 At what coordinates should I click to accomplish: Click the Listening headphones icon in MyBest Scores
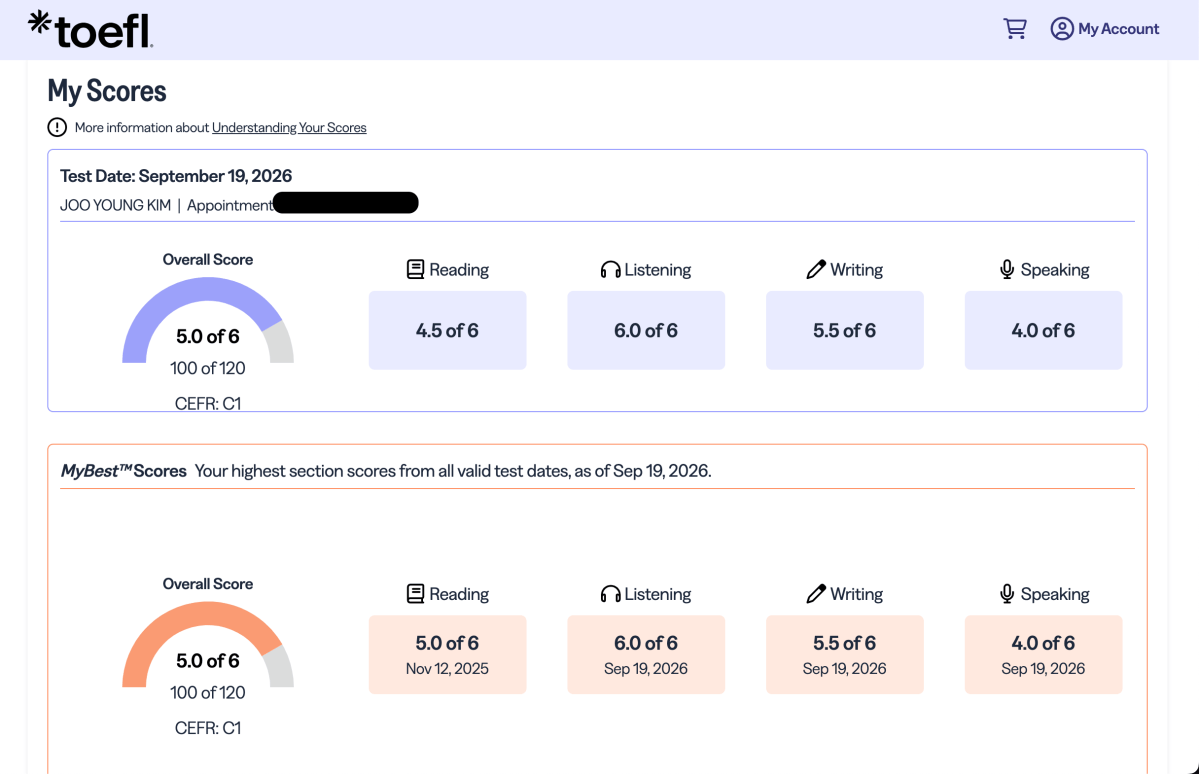(x=610, y=594)
